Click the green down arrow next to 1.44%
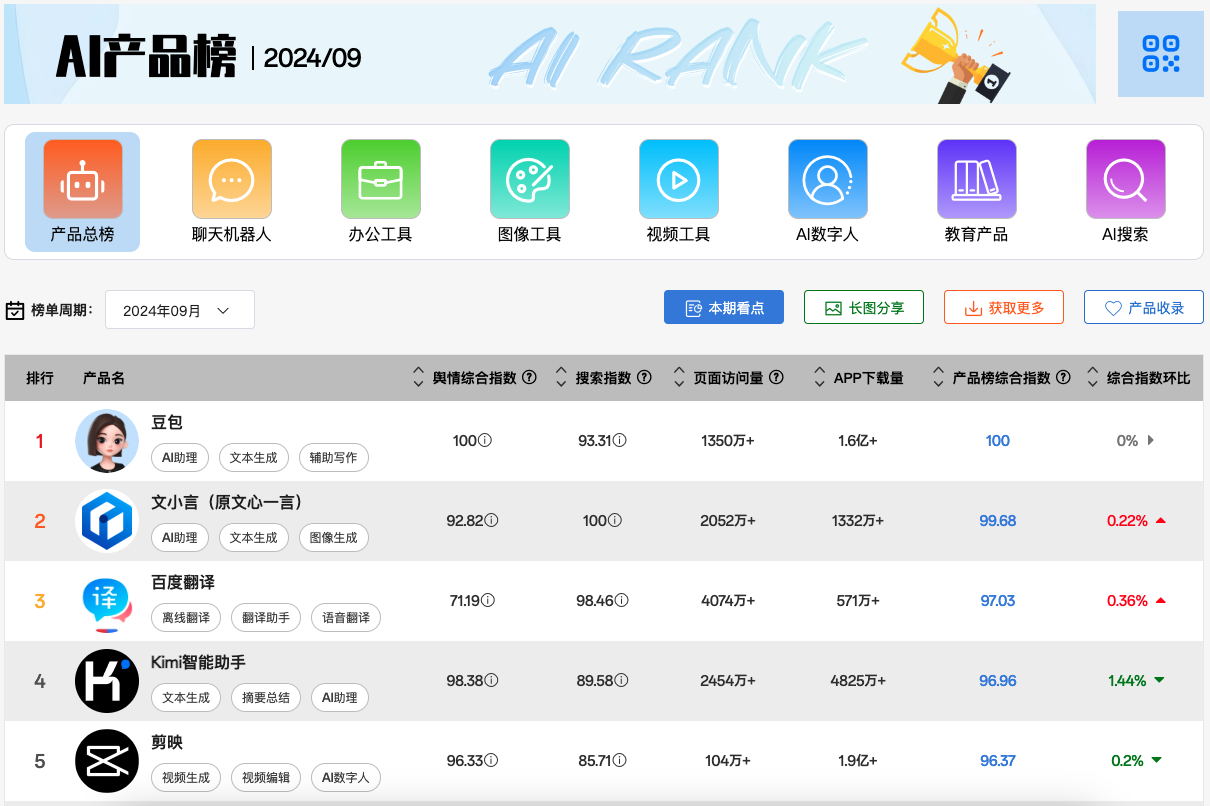Screen dimensions: 1210x806 tap(1159, 680)
